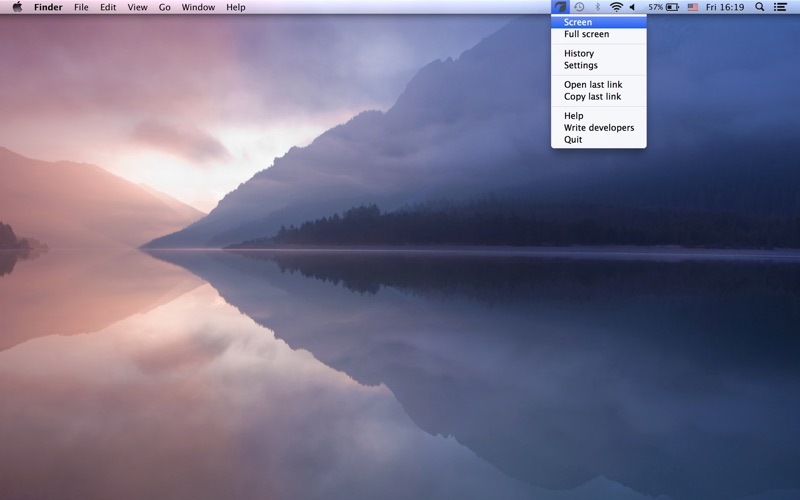Select Write developers
Screen dimensions: 800x500
[598, 128]
